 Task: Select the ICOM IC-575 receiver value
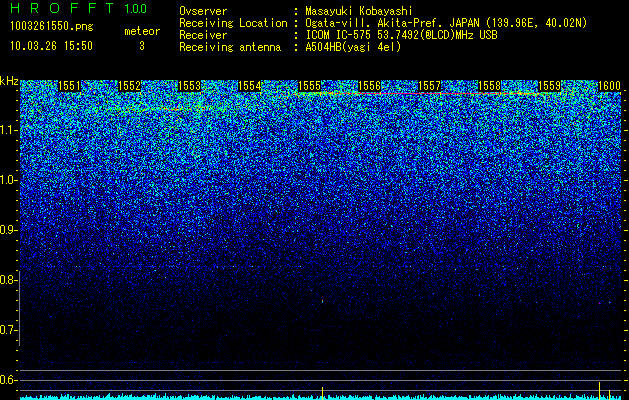(401, 35)
